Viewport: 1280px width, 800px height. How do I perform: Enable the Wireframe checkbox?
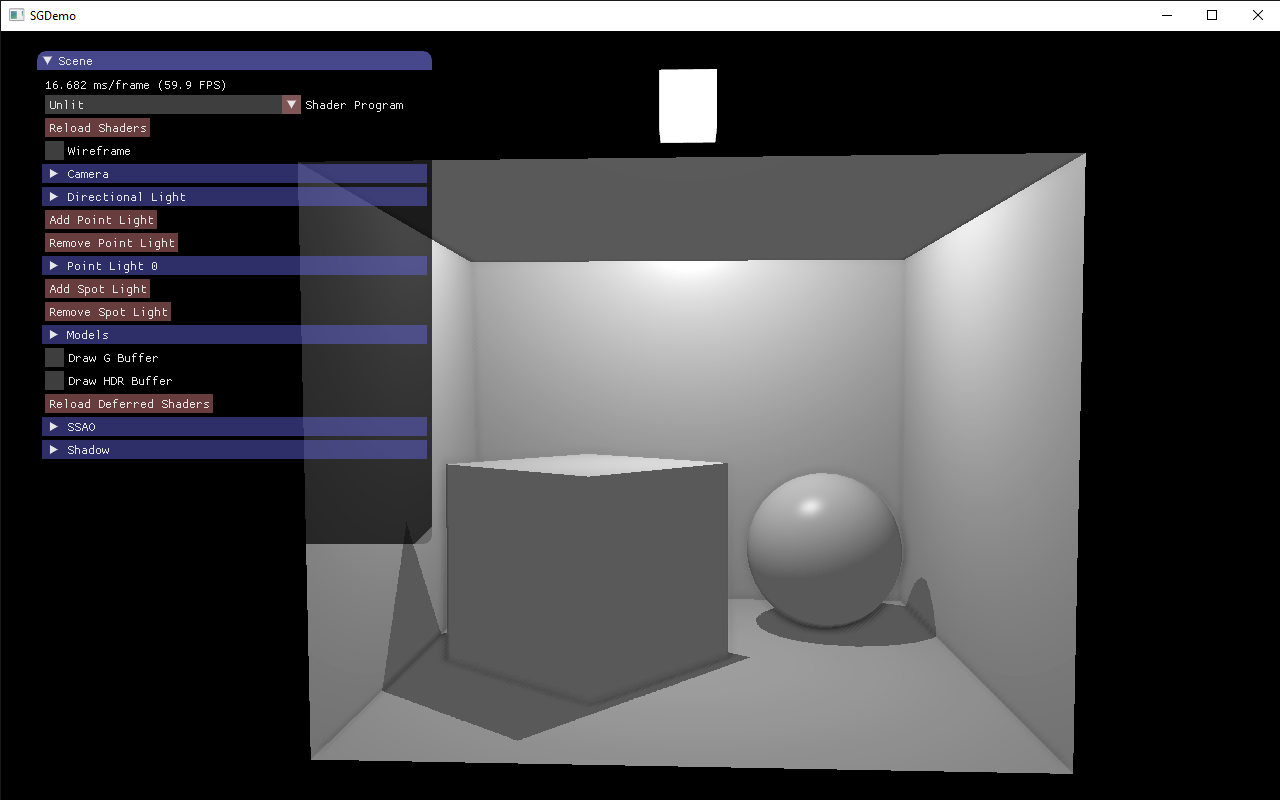(x=54, y=151)
